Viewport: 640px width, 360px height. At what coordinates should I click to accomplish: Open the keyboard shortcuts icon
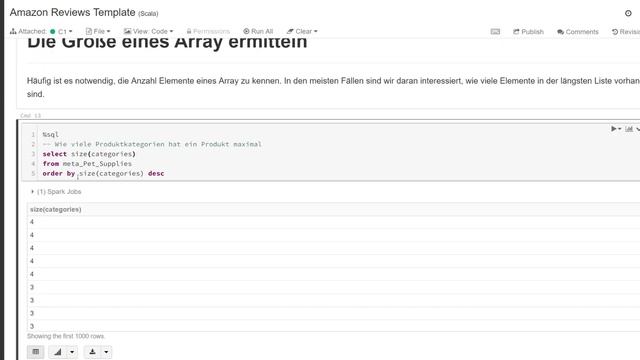click(x=495, y=31)
